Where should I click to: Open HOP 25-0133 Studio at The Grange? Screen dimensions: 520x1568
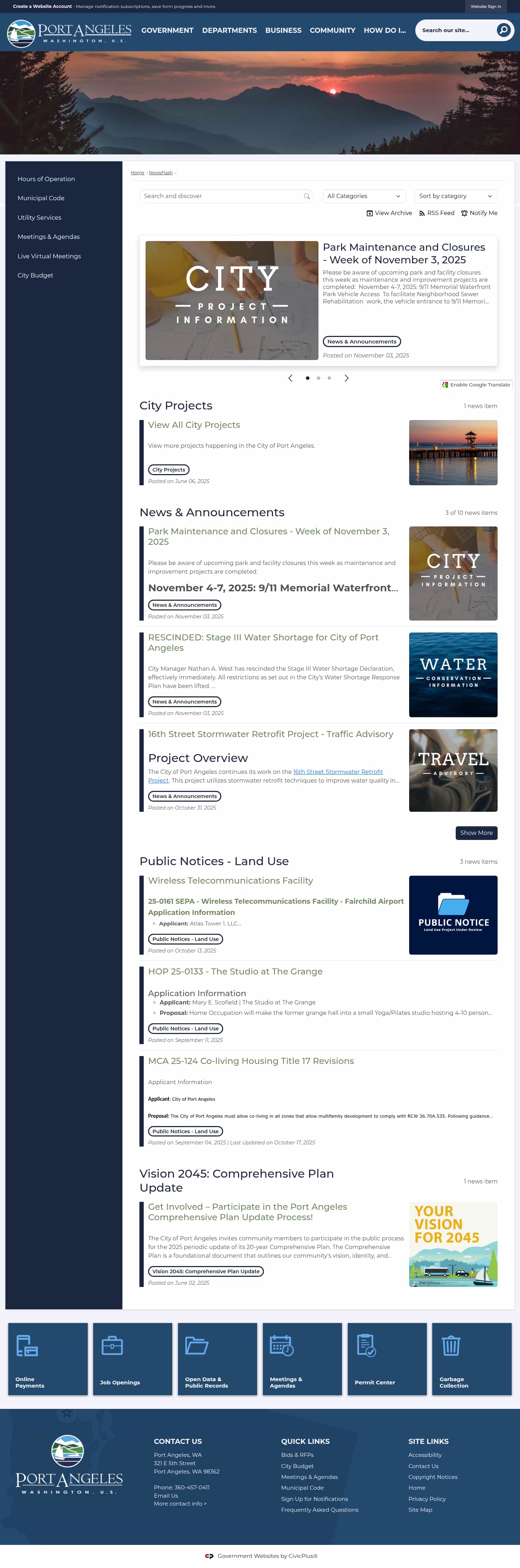235,972
